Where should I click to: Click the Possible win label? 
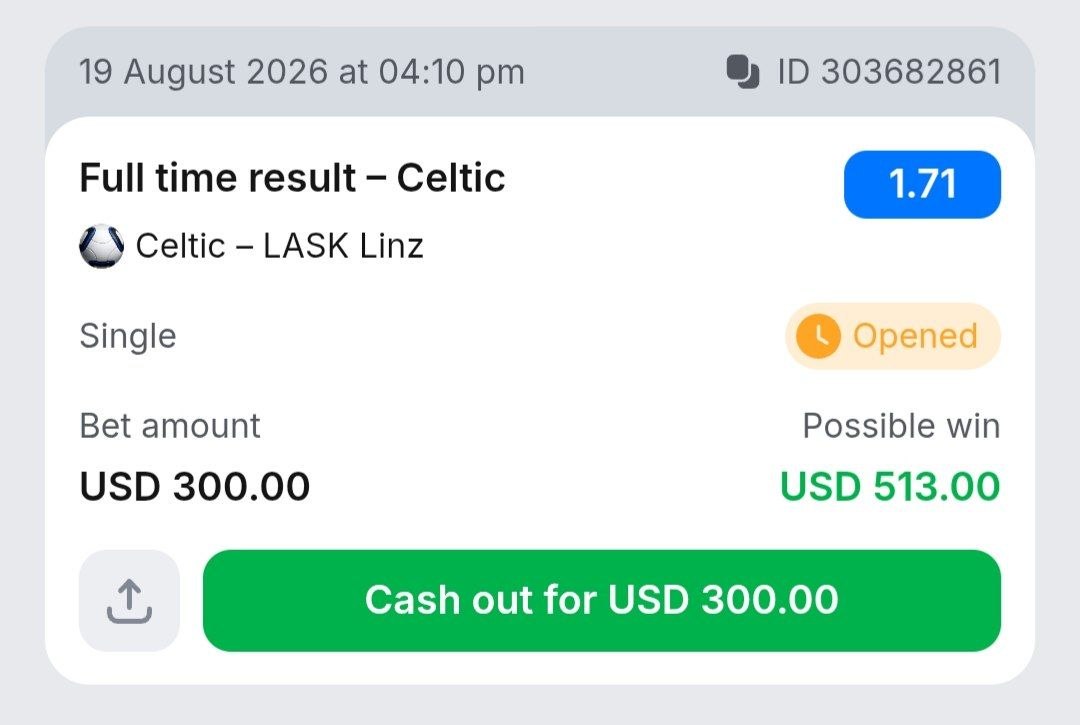coord(902,425)
